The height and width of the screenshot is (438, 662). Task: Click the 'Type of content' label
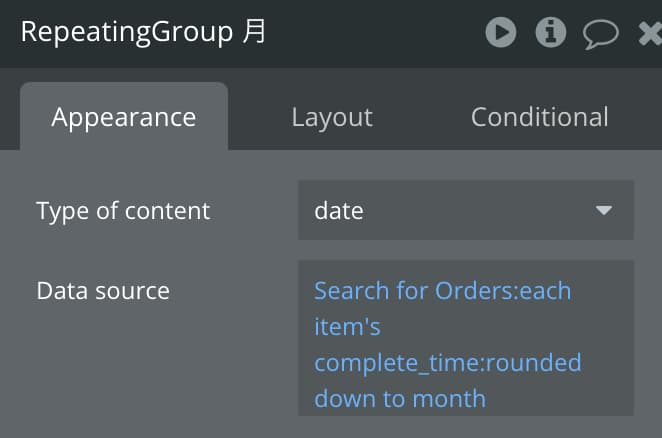click(x=123, y=211)
